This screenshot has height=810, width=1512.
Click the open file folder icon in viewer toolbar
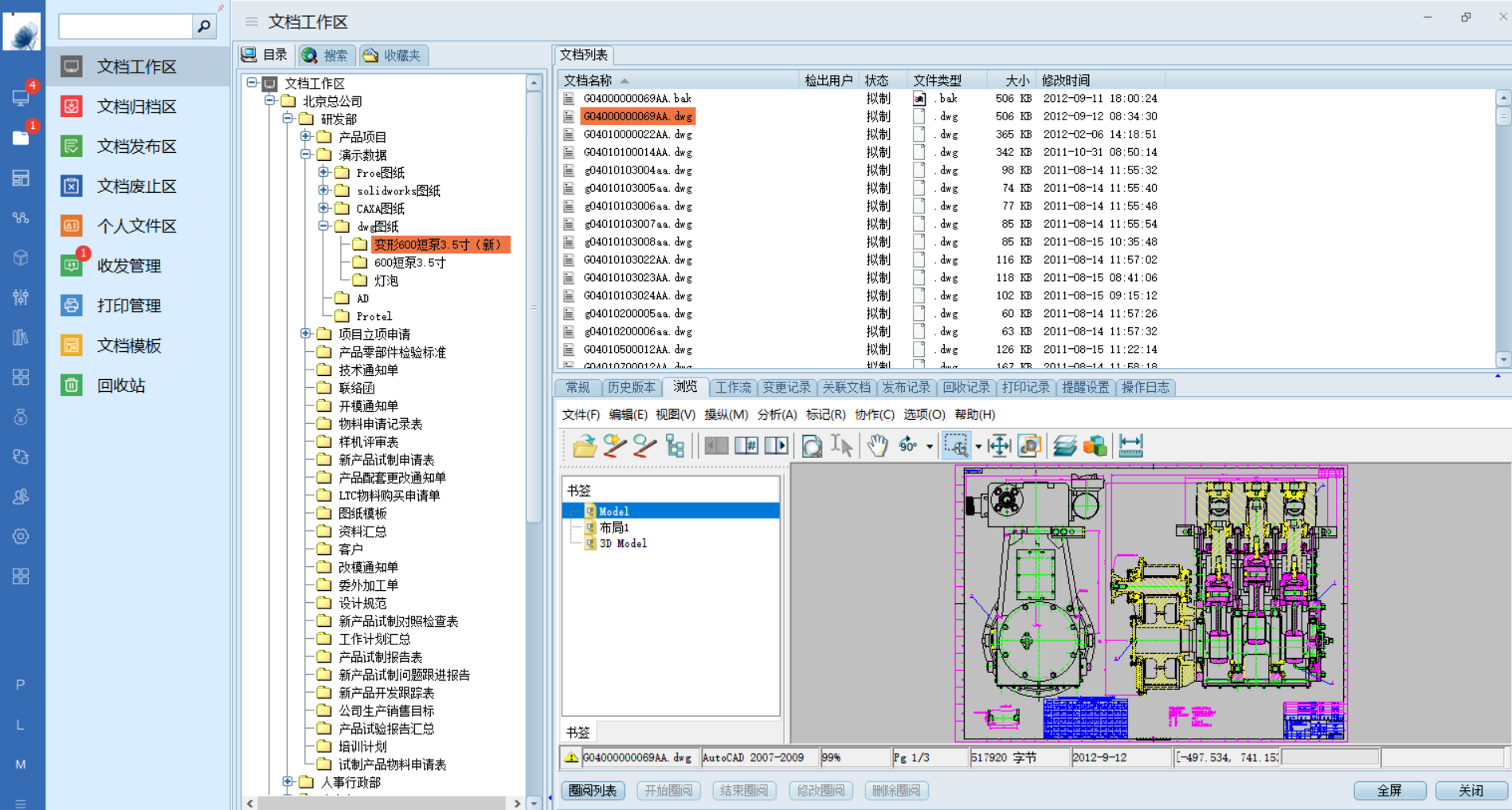pyautogui.click(x=584, y=445)
